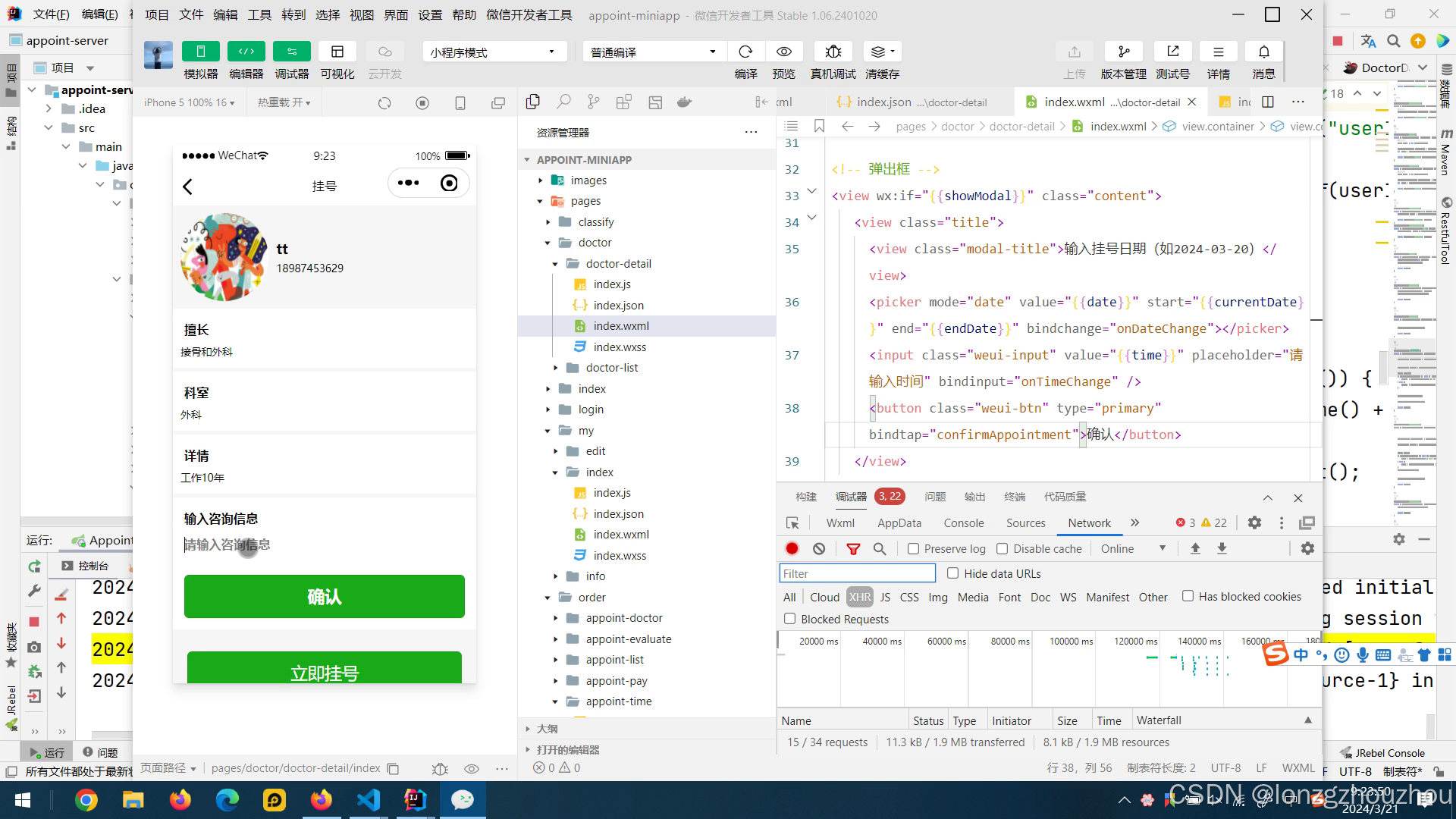The image size is (1456, 819).
Task: Click the compile refresh icon
Action: point(745,52)
